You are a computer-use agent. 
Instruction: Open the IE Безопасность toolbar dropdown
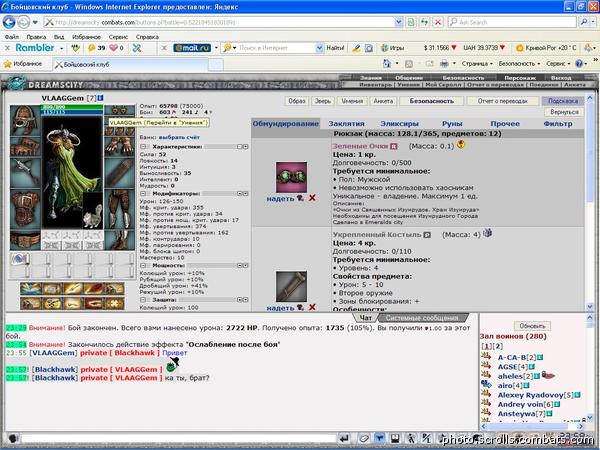coord(519,64)
